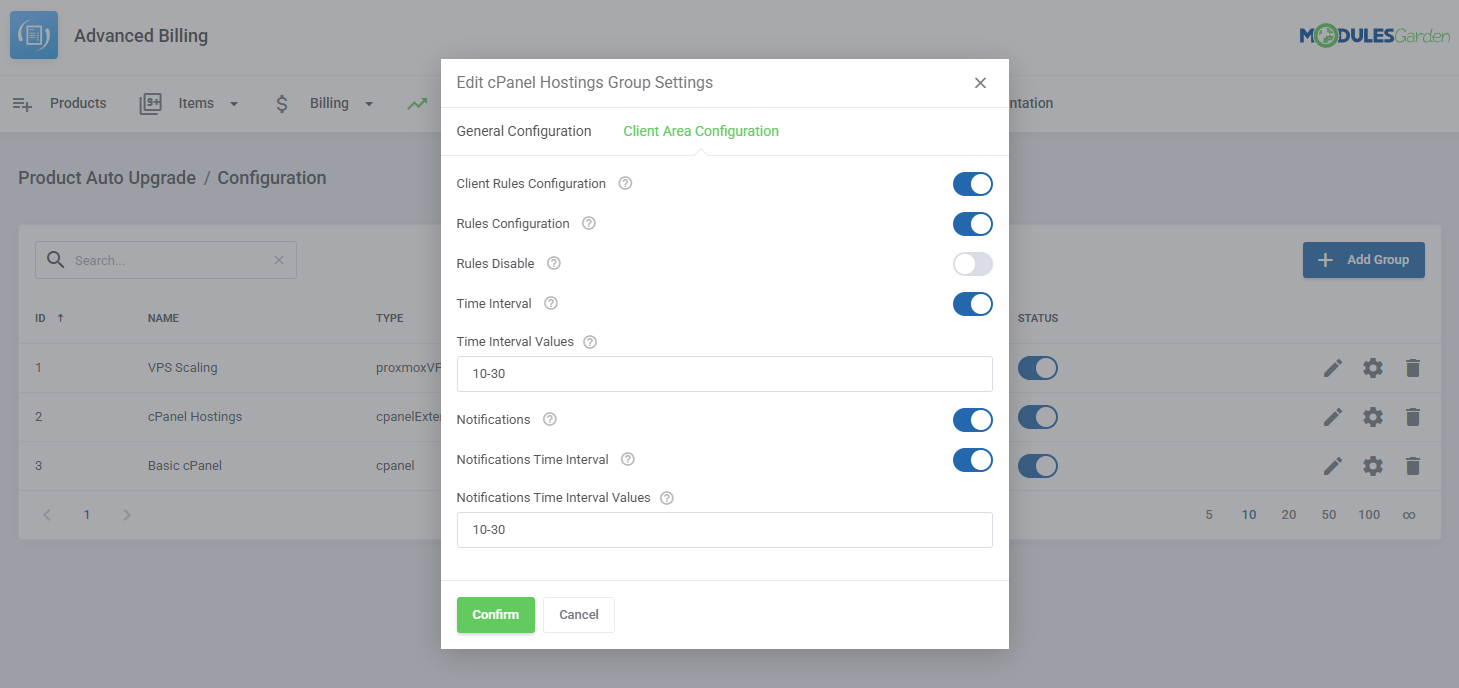Toggle status of the VPS Scaling group
The image size is (1459, 688).
pyautogui.click(x=1038, y=368)
